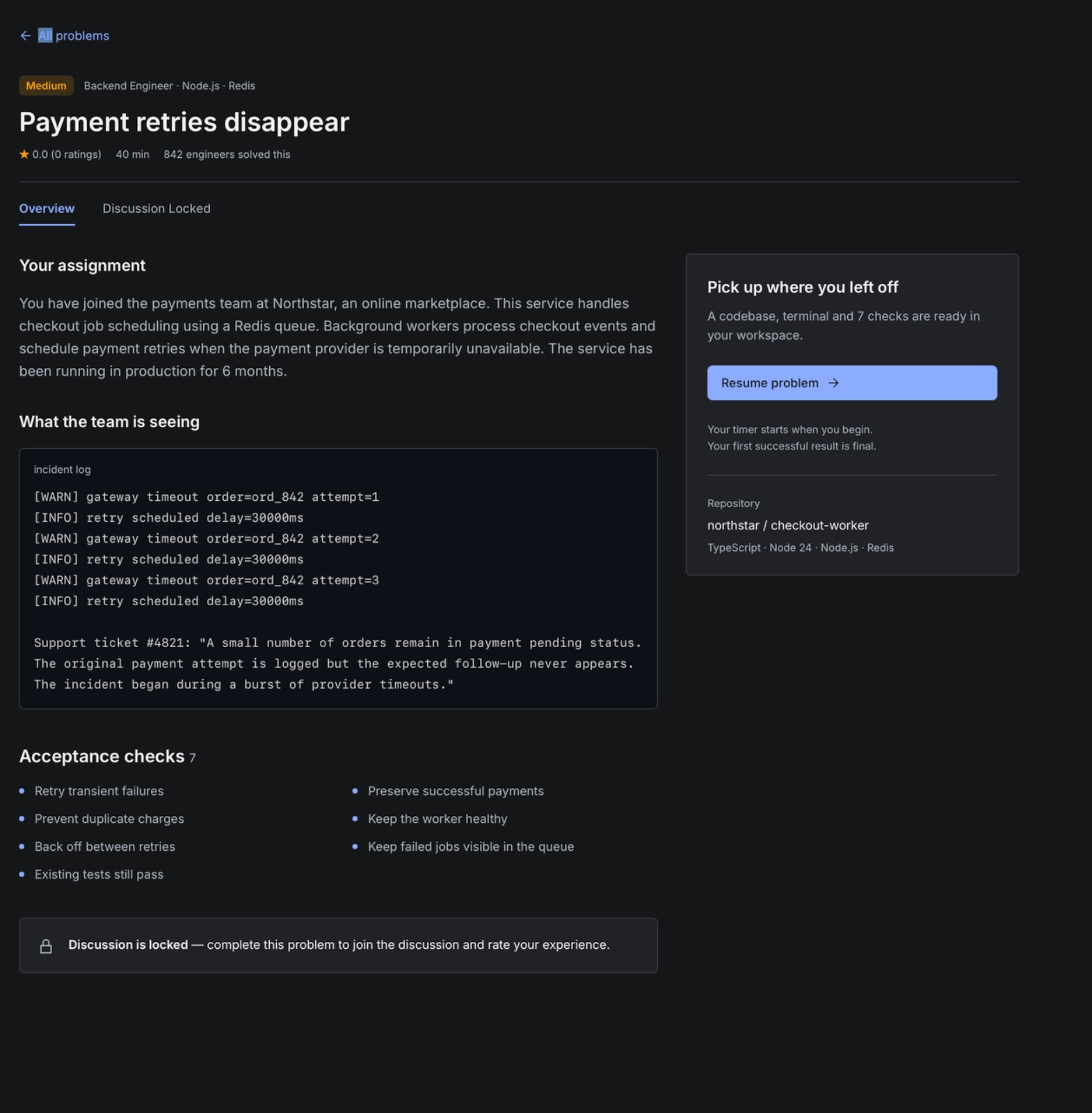The width and height of the screenshot is (1092, 1113).
Task: Switch to the Discussion Locked tab
Action: pyautogui.click(x=156, y=209)
